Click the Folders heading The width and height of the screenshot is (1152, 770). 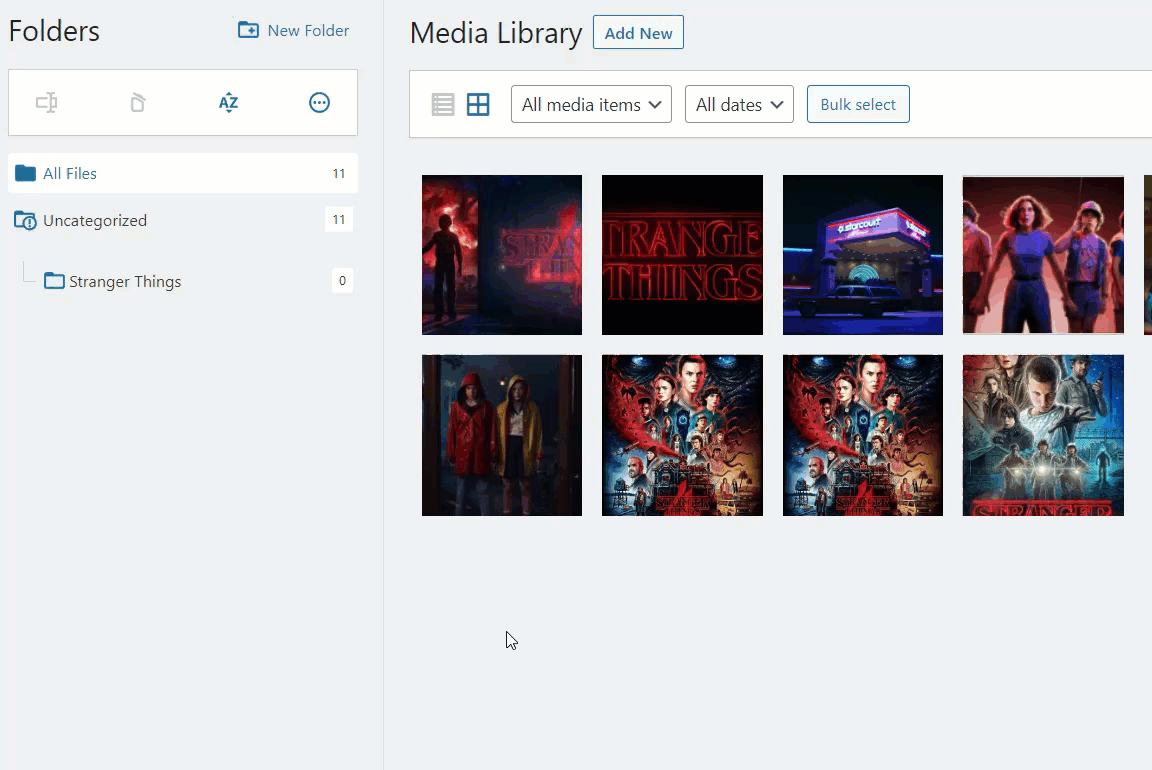[54, 31]
